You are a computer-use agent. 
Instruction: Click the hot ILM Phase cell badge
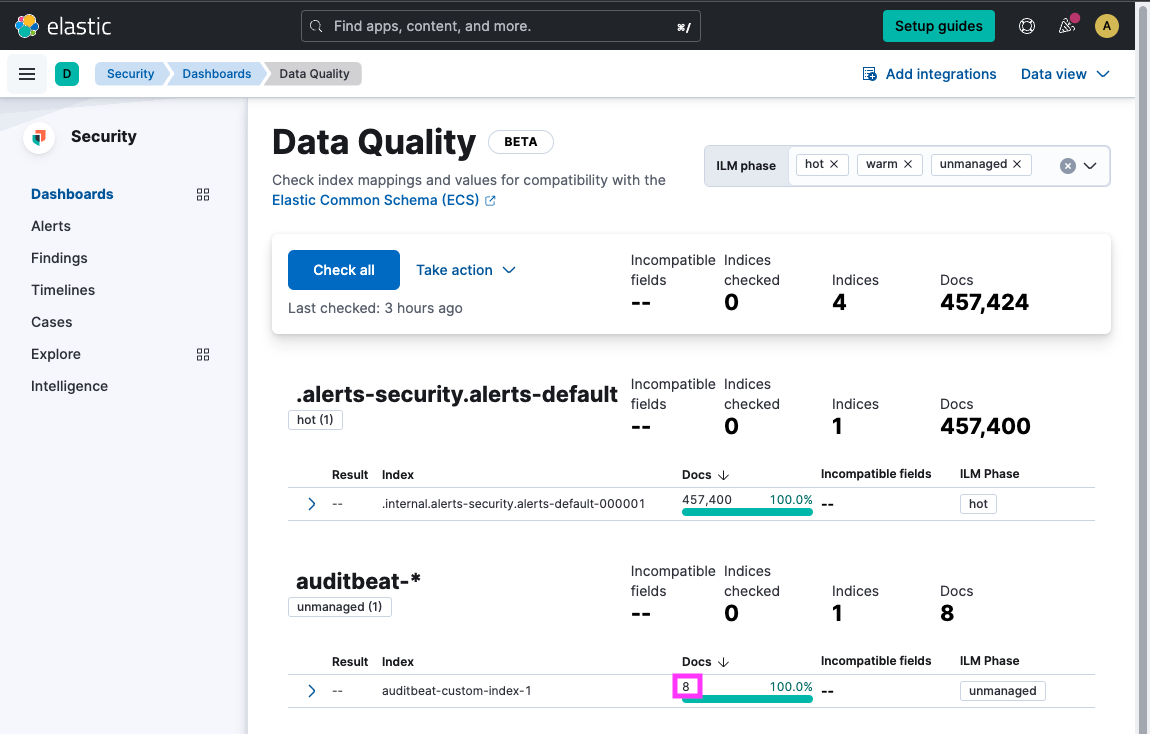point(978,504)
